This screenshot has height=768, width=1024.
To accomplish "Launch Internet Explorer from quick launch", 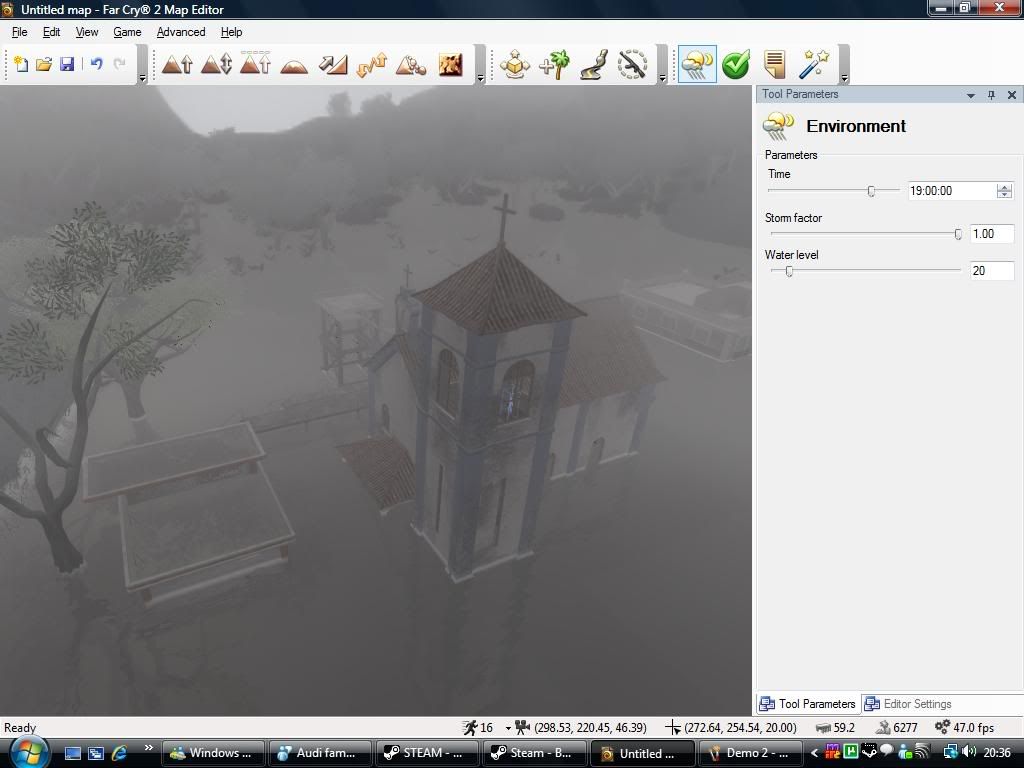I will pyautogui.click(x=120, y=753).
